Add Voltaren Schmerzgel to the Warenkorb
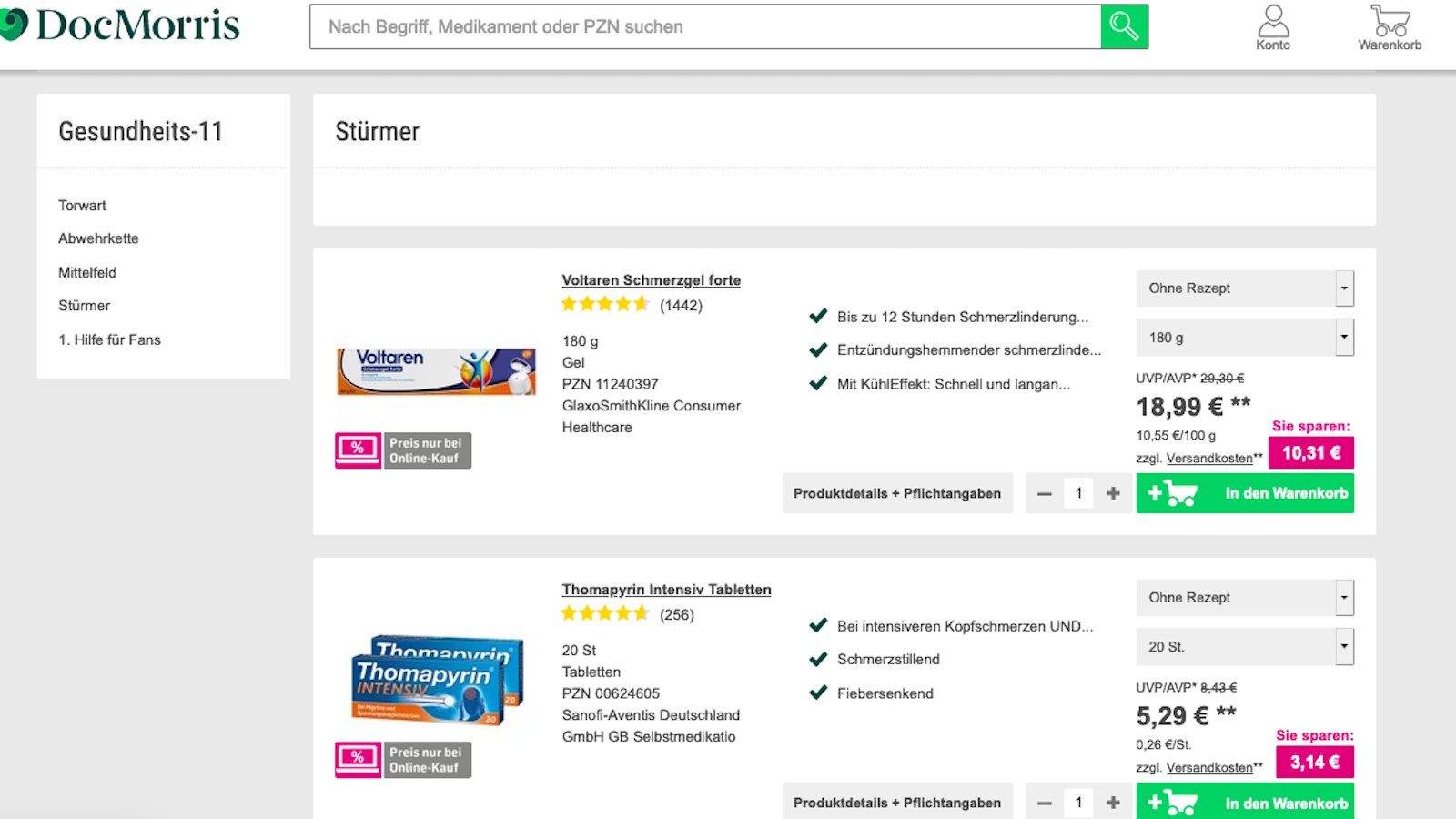This screenshot has width=1456, height=819. point(1244,493)
